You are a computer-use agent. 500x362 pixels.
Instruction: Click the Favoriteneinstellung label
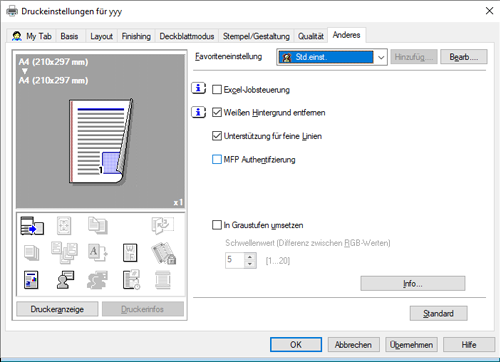229,56
